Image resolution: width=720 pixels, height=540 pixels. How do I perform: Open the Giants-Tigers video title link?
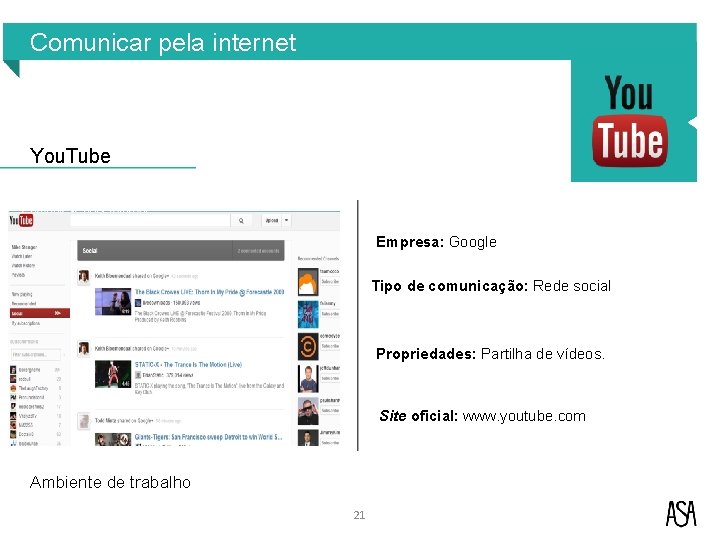click(208, 437)
